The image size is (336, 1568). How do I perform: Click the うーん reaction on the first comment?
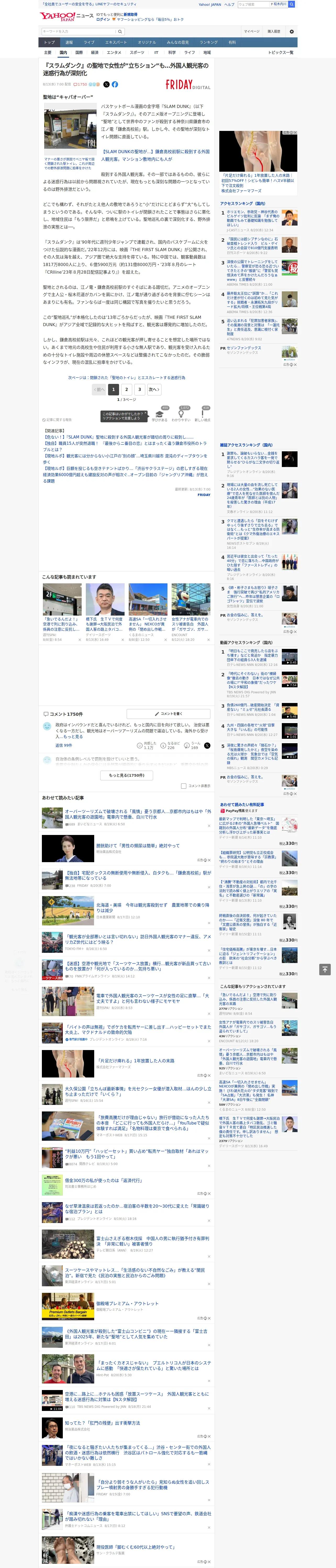coord(193,745)
